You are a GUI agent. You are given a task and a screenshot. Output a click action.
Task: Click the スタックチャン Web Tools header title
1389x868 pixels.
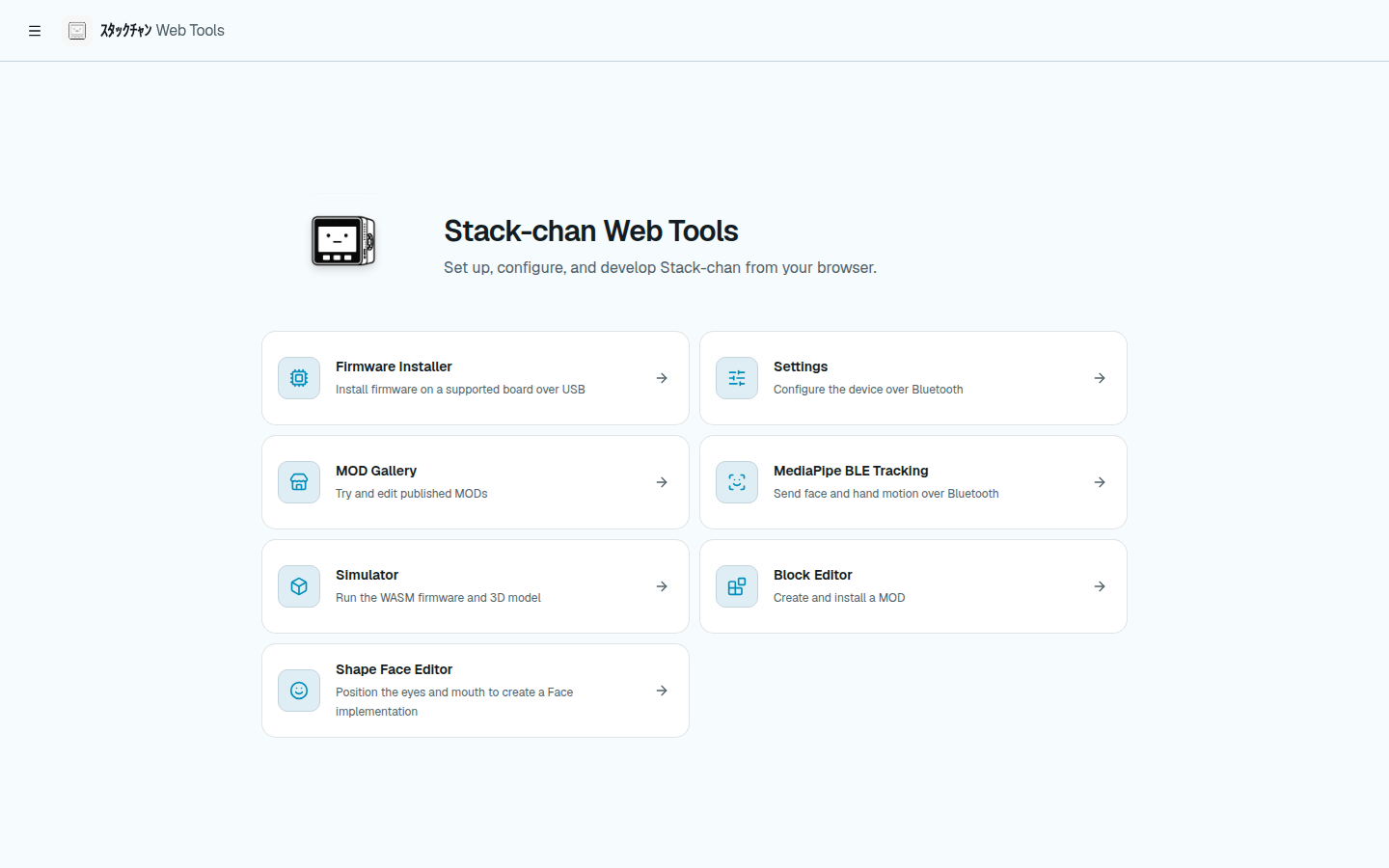[x=162, y=31]
